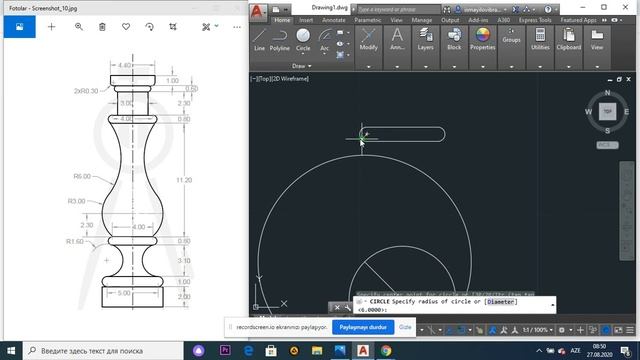Expand the Modify panel arrow at bottom
The width and height of the screenshot is (640, 360).
coord(369,67)
